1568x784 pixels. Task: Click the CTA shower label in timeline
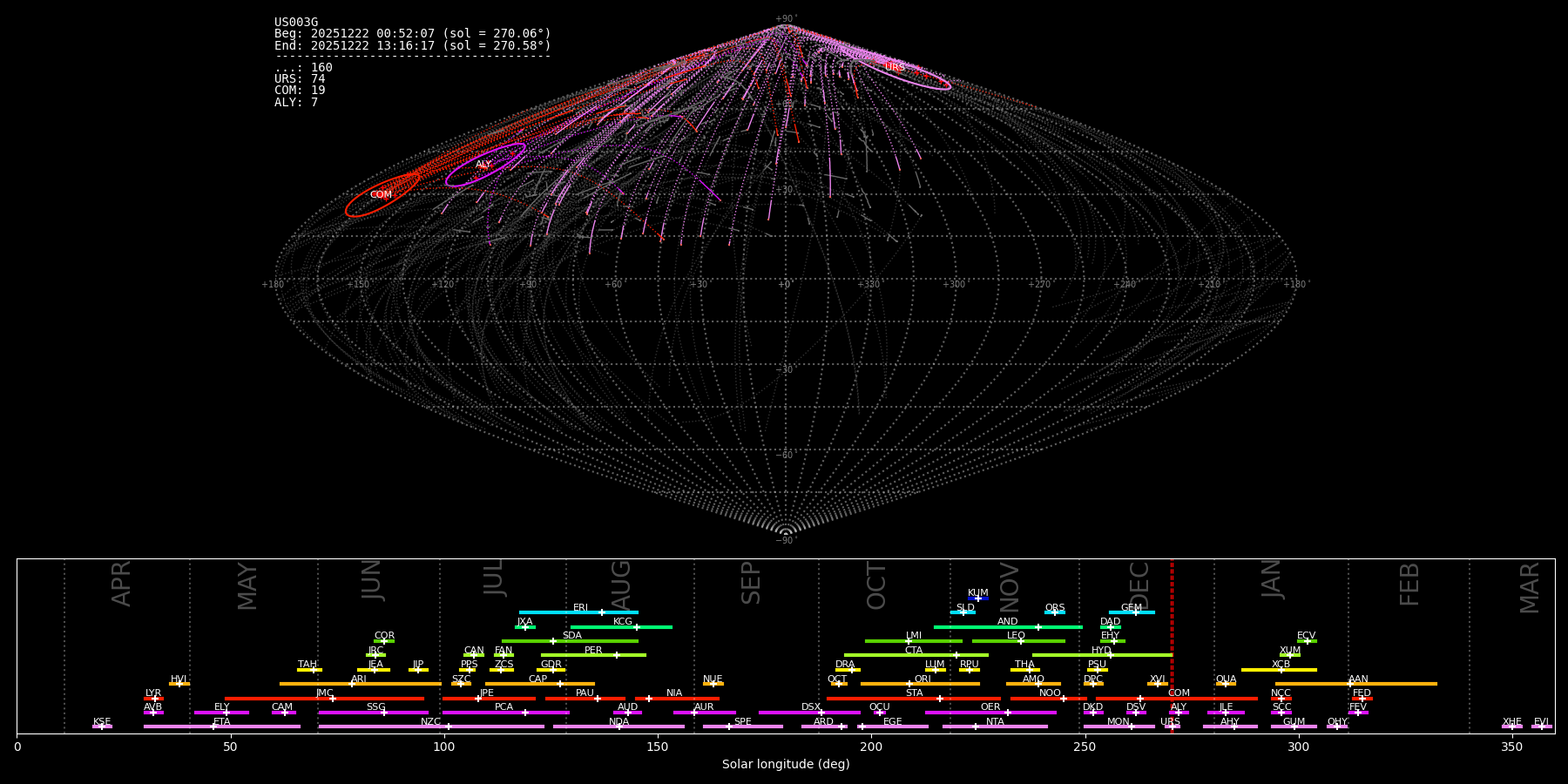click(x=914, y=651)
